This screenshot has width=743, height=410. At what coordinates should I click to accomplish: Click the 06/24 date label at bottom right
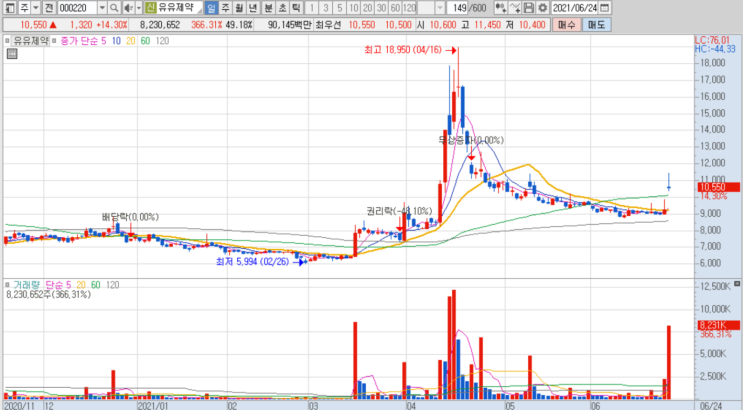point(711,406)
